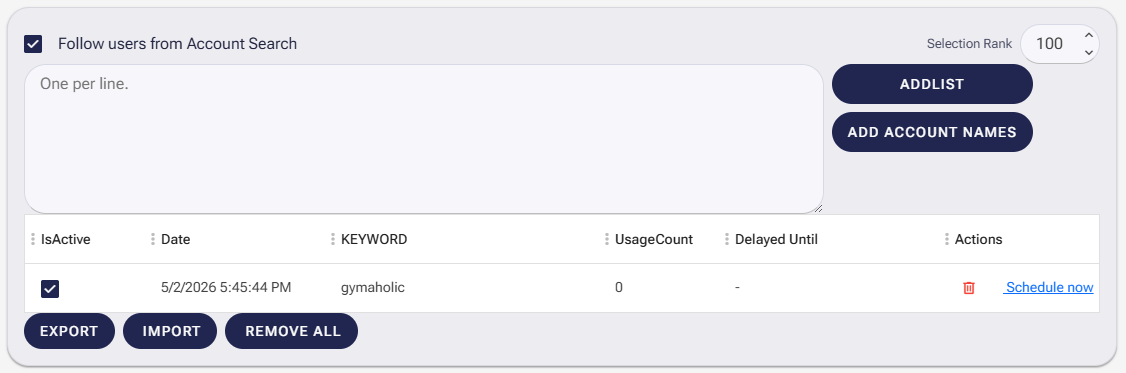This screenshot has width=1126, height=373.
Task: Click REMOVE ALL button
Action: [x=292, y=331]
